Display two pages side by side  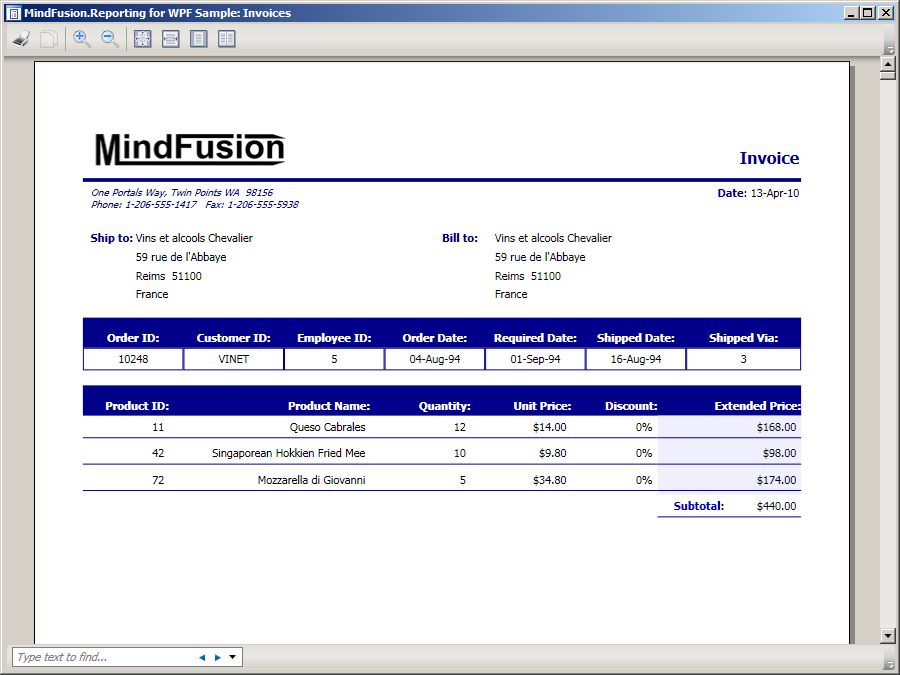coord(227,39)
